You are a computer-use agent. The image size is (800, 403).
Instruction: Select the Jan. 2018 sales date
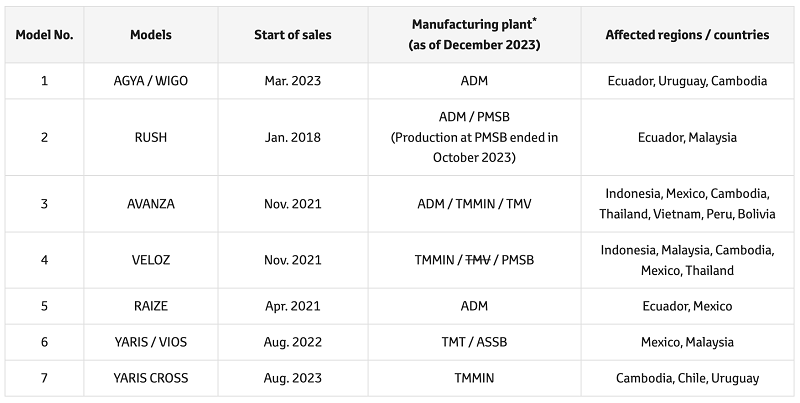[x=293, y=137]
